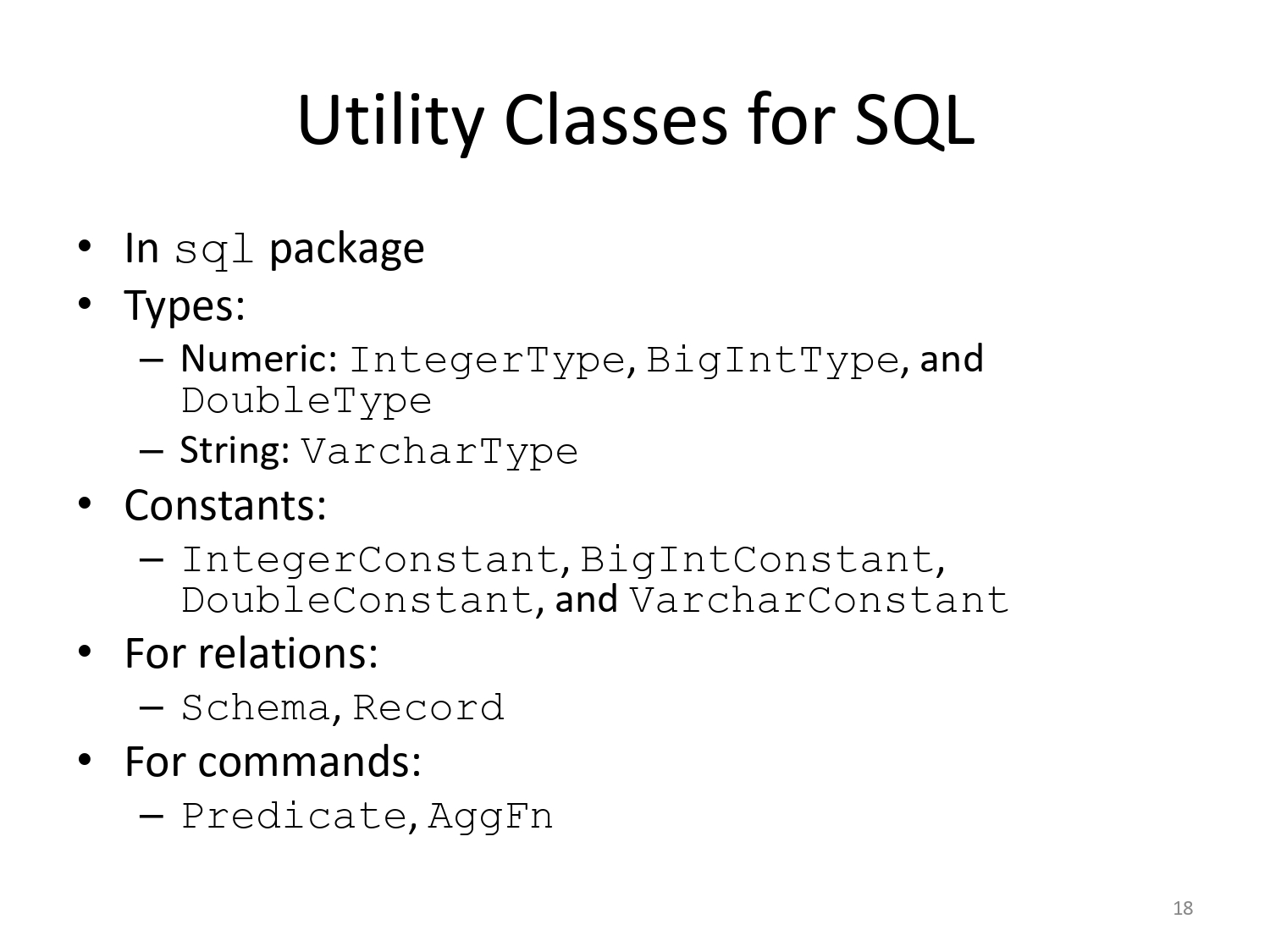Click the "Types:" bullet heading
The height and width of the screenshot is (952, 1270).
(x=185, y=305)
